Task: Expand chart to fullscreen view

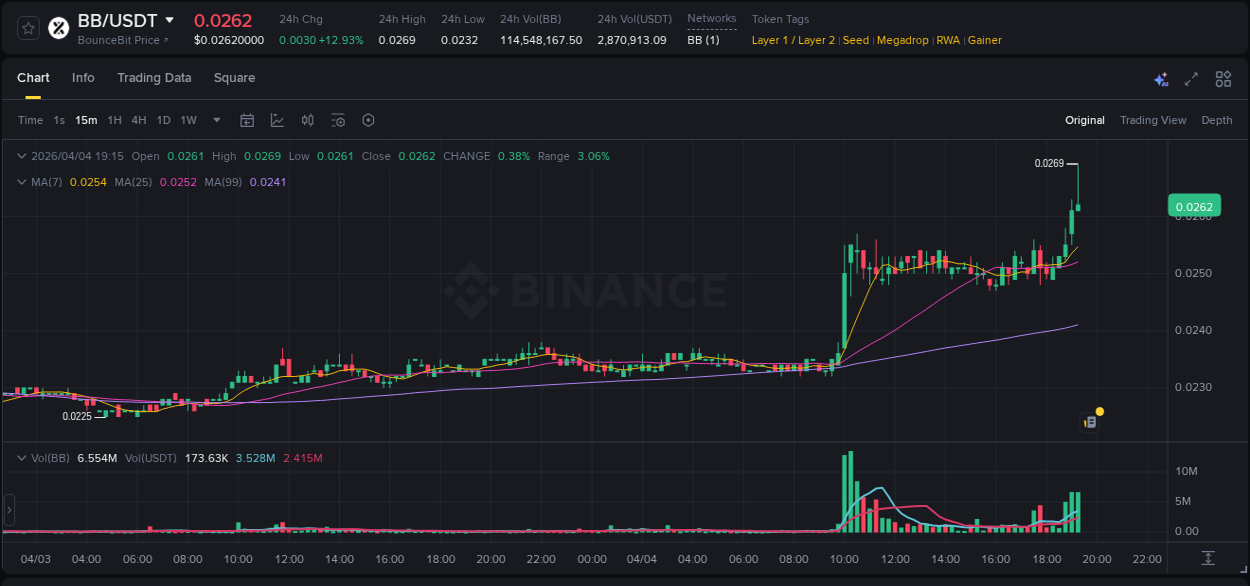Action: pyautogui.click(x=1190, y=78)
